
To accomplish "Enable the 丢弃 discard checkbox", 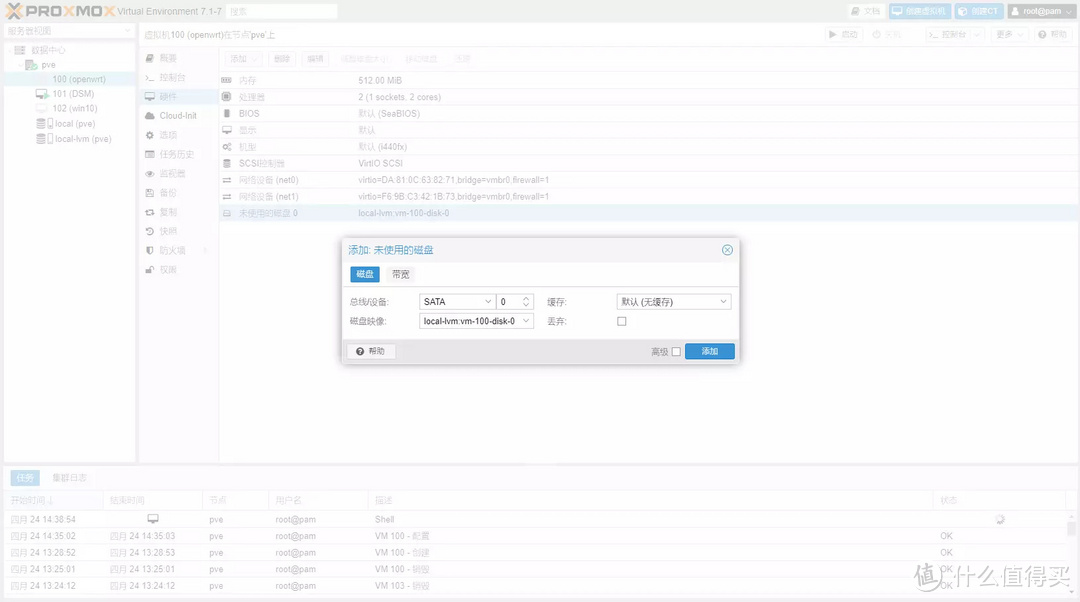I will [x=622, y=321].
